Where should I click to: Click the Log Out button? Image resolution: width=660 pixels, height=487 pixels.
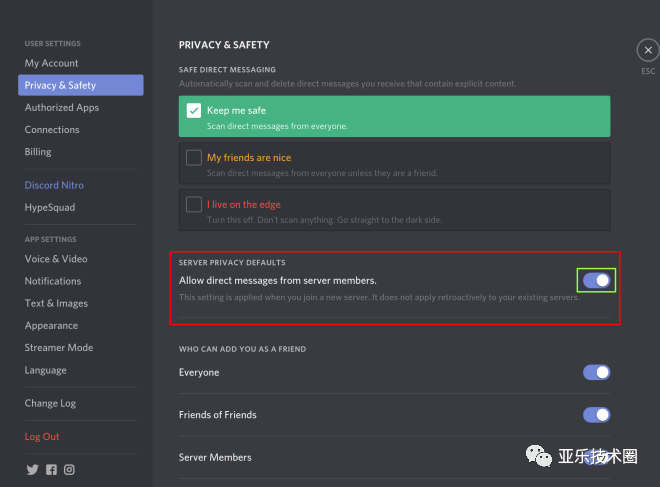[x=42, y=437]
